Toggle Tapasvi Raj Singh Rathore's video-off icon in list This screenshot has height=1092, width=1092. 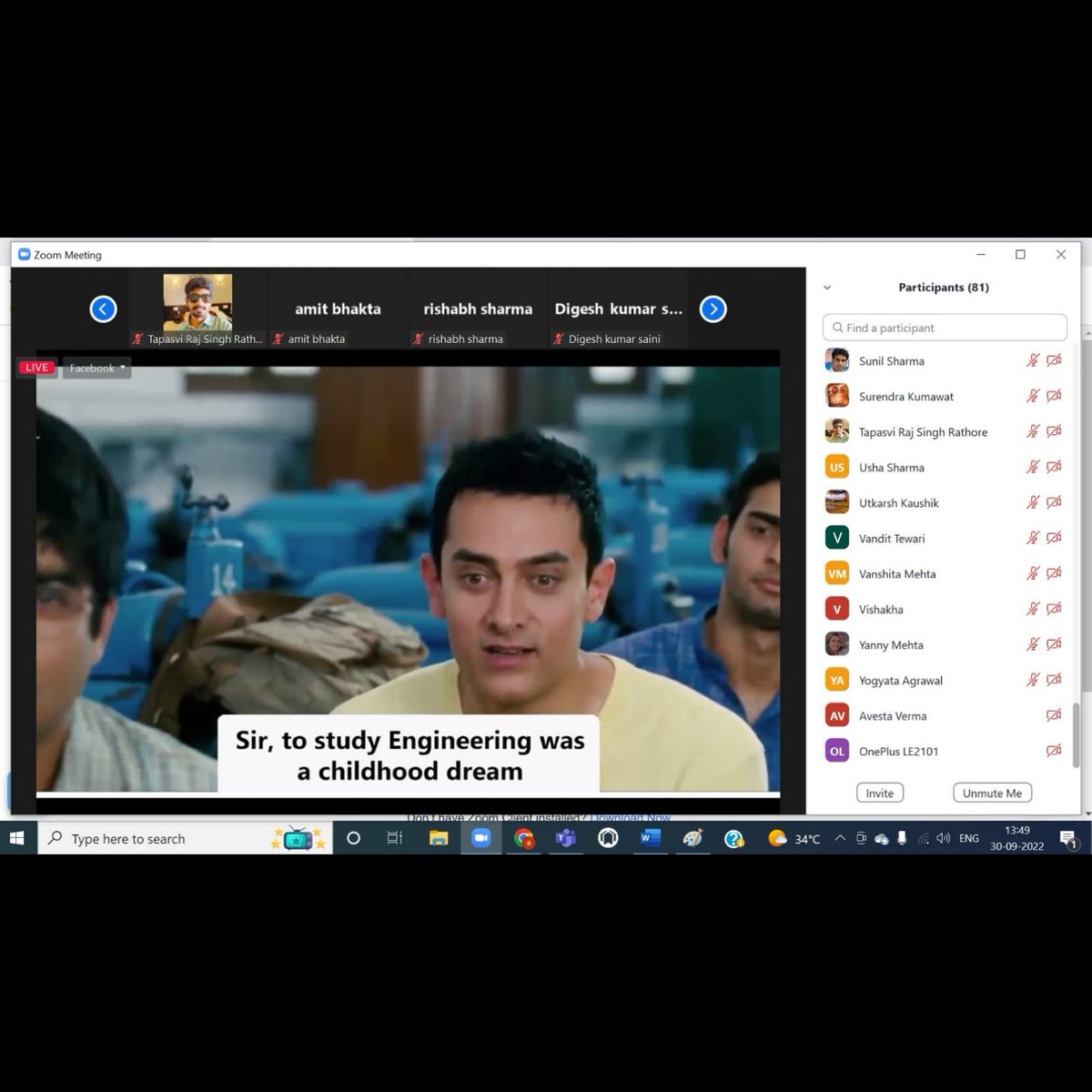[1054, 431]
